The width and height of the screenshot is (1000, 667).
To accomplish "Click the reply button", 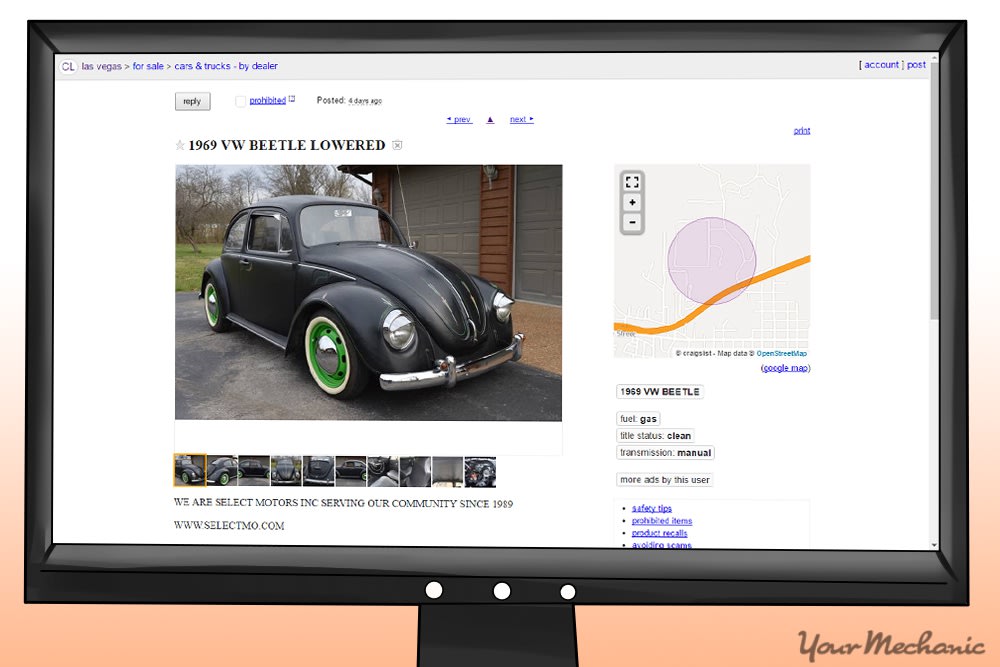I will [193, 101].
